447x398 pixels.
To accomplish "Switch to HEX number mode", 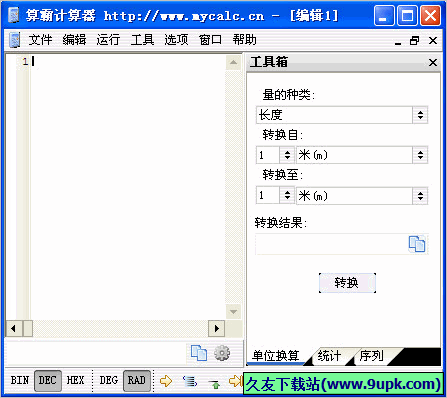I will click(75, 380).
